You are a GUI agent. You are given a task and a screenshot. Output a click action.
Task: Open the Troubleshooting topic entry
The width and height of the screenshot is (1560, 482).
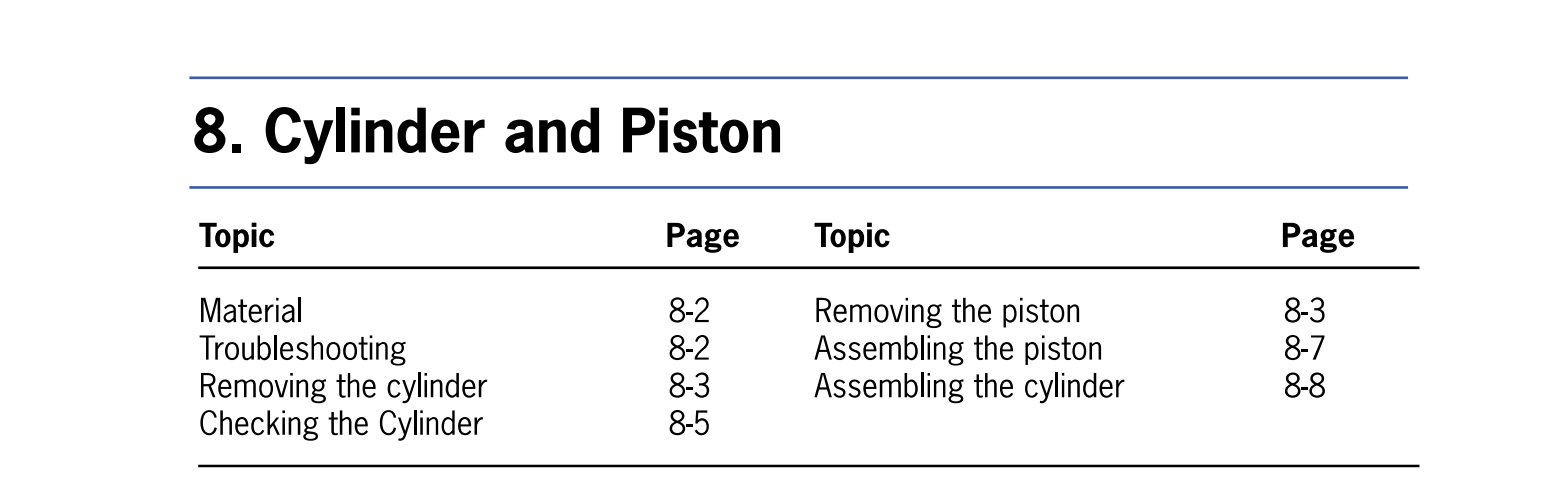coord(302,349)
